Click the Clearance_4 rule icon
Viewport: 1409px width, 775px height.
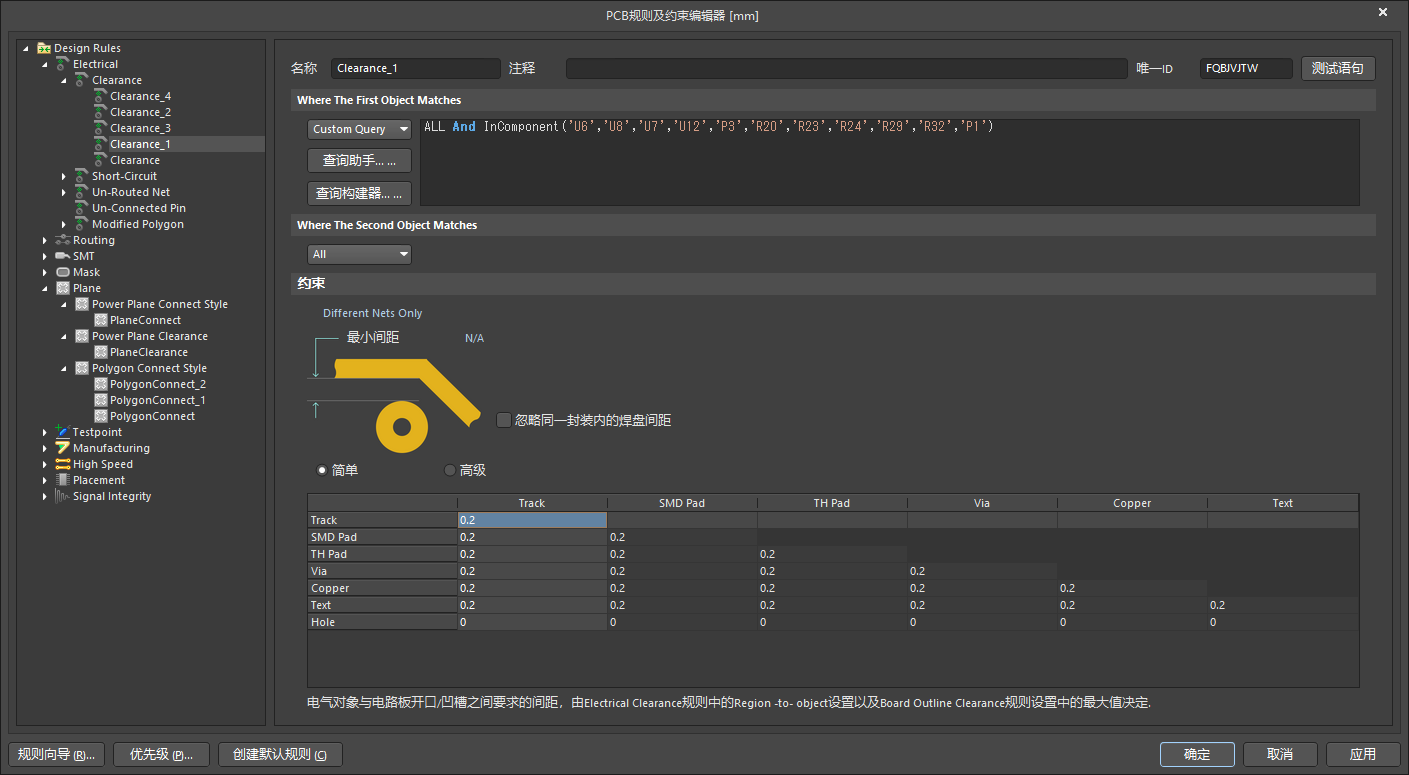click(x=100, y=96)
